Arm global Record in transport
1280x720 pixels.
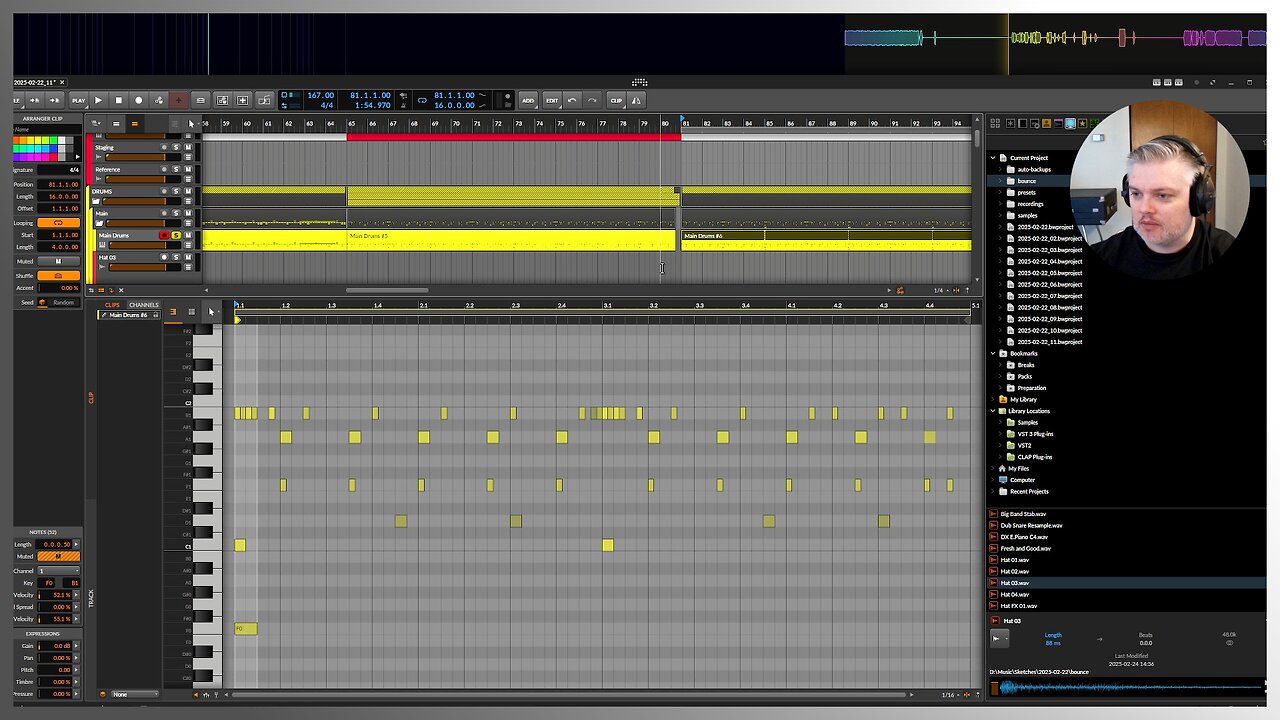point(138,100)
